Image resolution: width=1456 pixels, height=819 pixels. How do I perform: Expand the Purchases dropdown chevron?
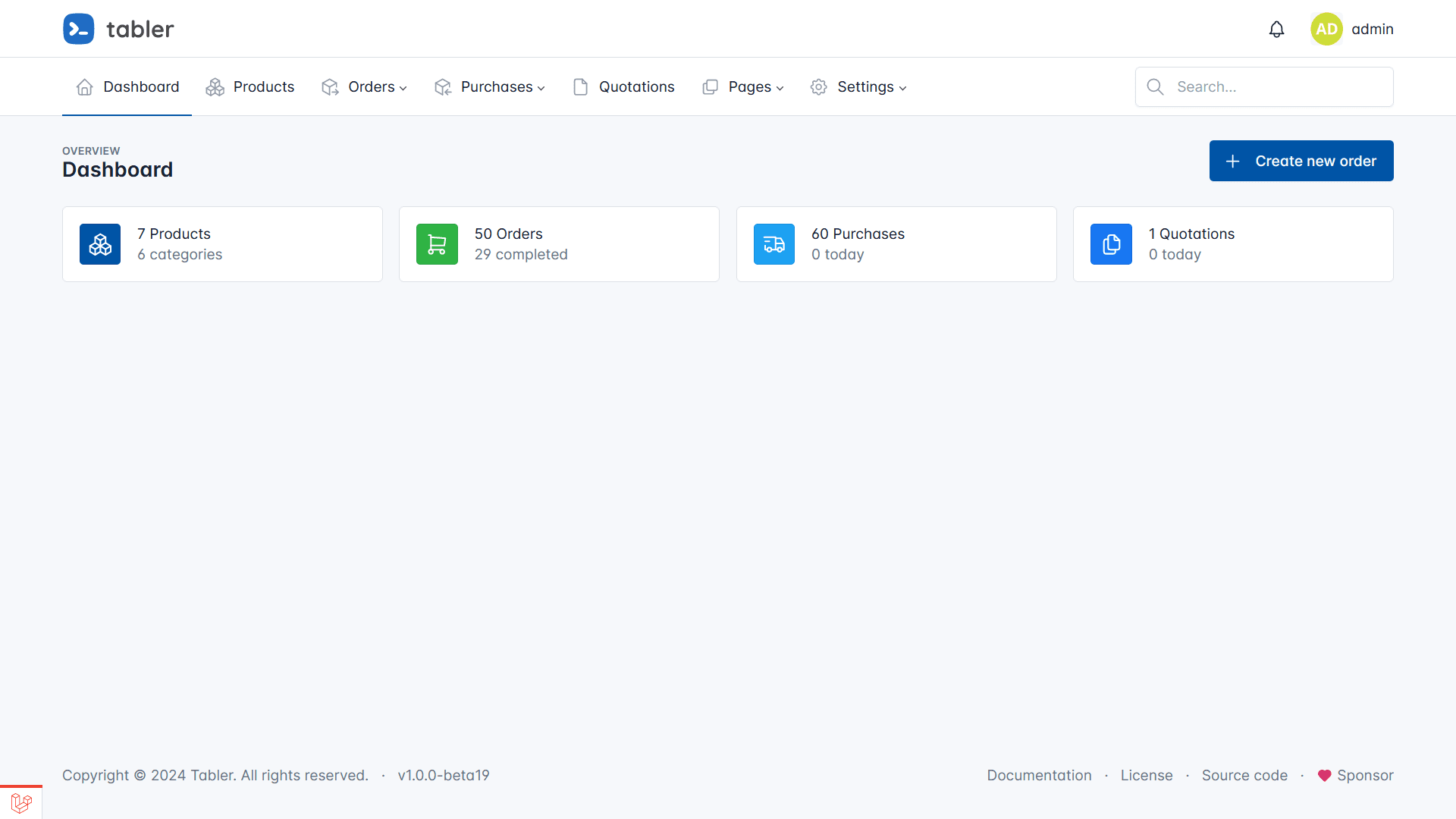point(541,89)
